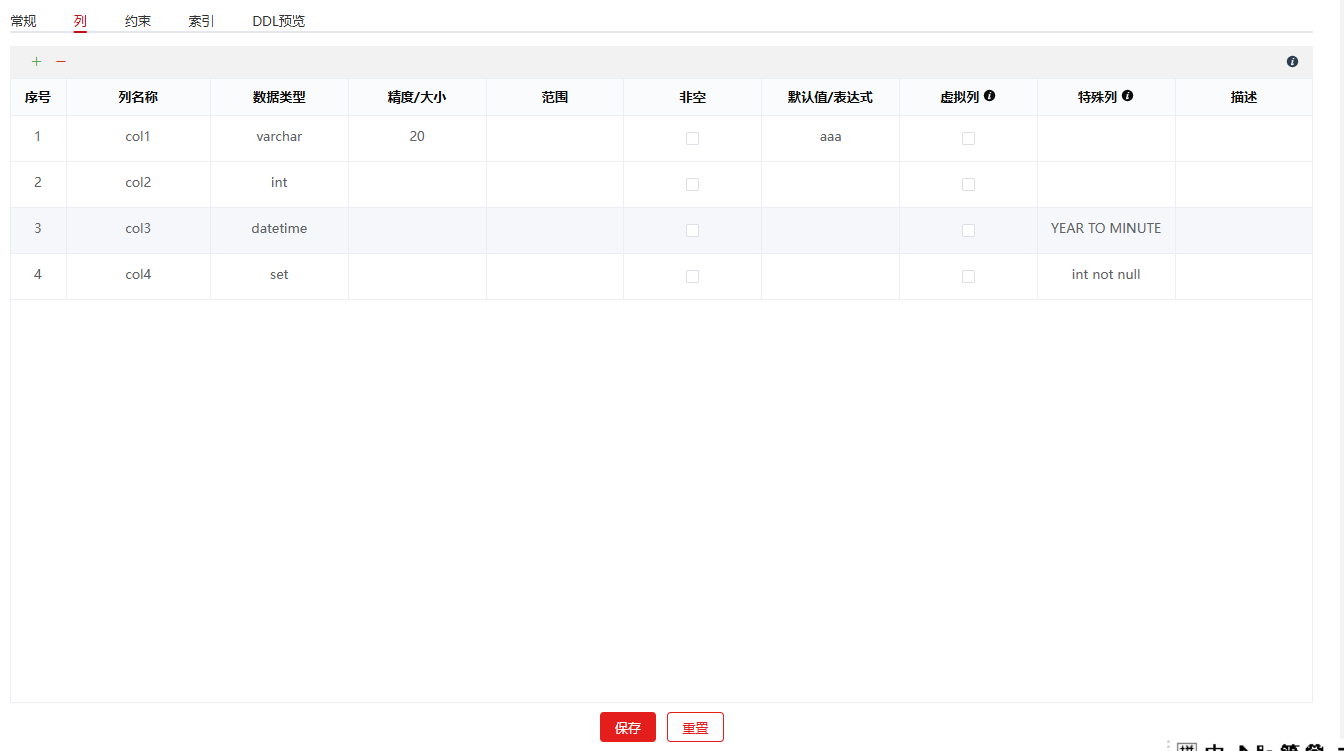Switch to the 常规 tab
Image resolution: width=1344 pixels, height=751 pixels.
(x=23, y=21)
